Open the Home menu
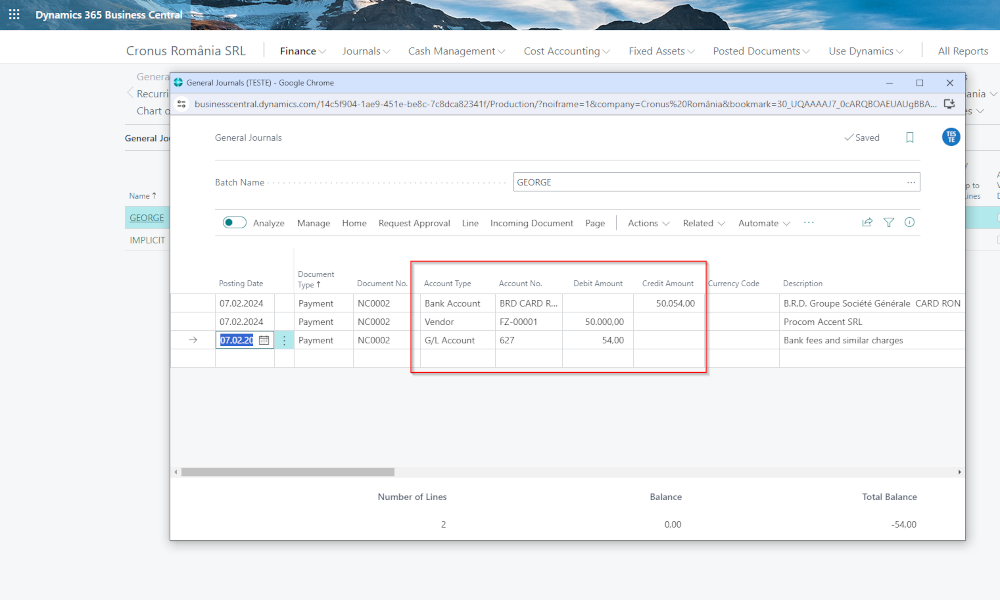 click(354, 223)
